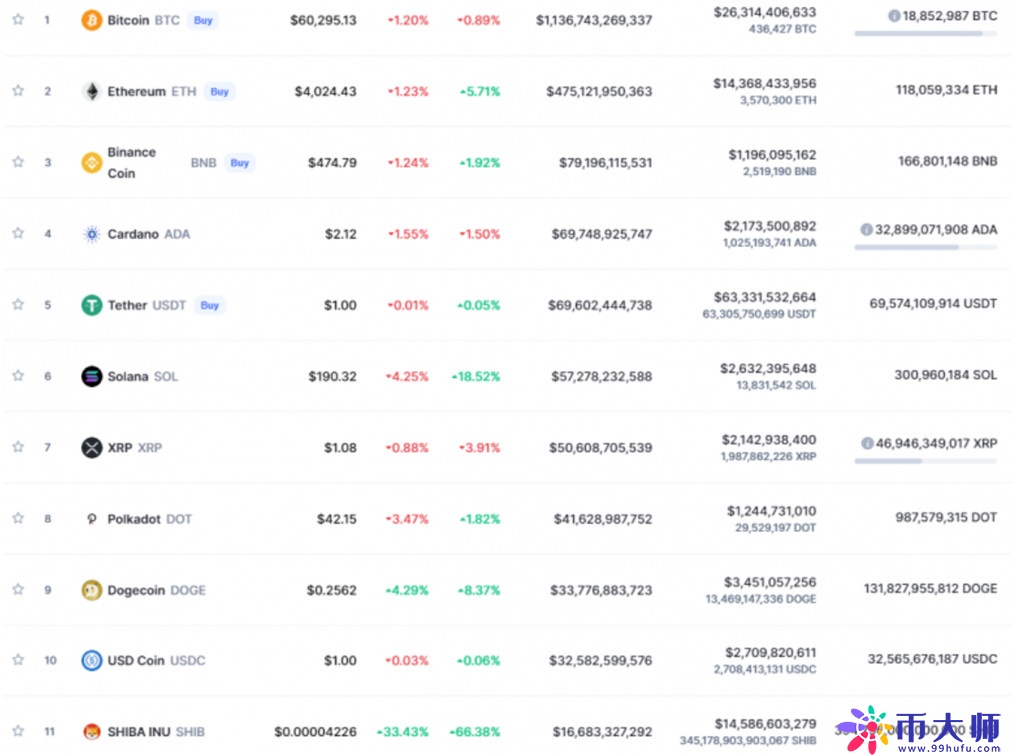Click the Tether green T logo

coord(91,305)
